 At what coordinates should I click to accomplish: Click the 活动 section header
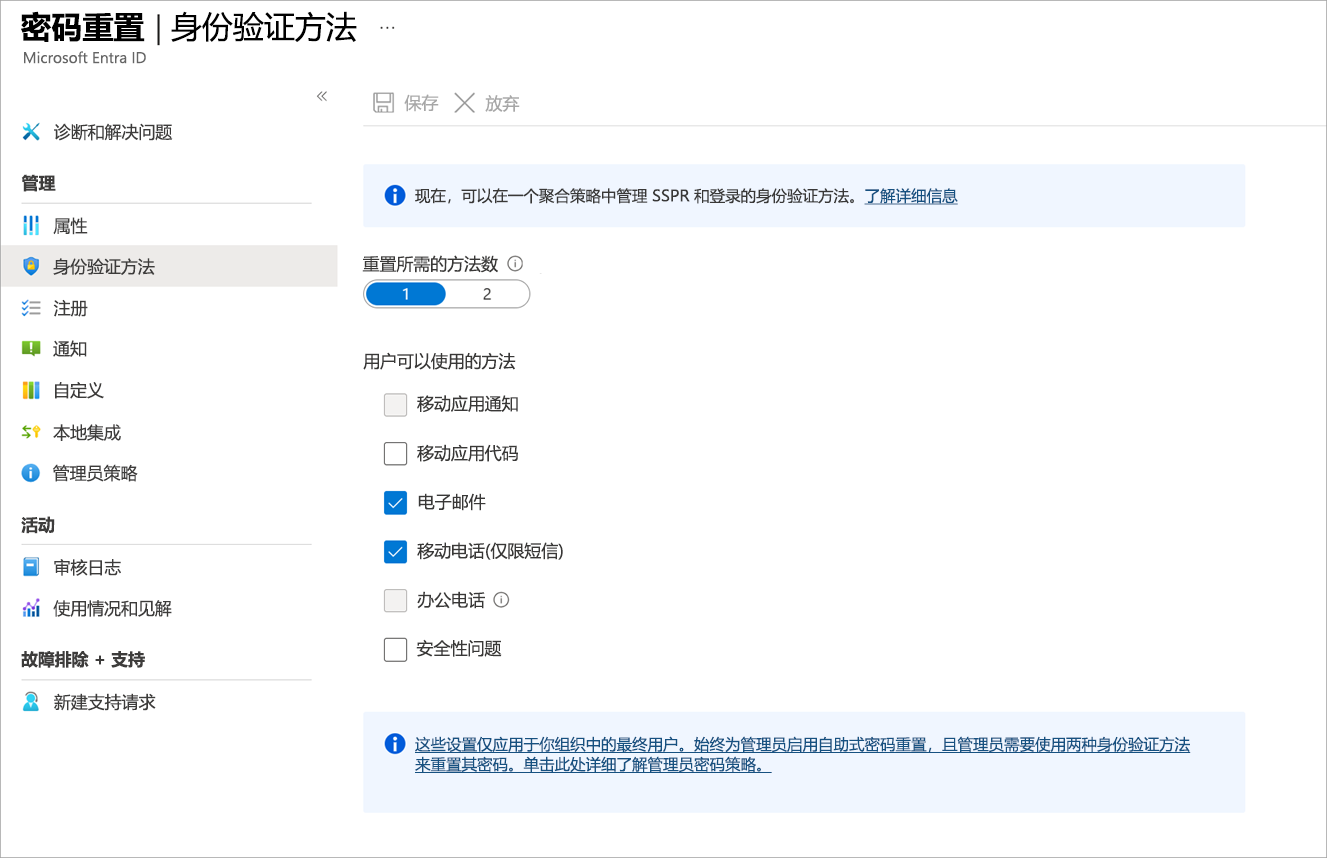38,525
